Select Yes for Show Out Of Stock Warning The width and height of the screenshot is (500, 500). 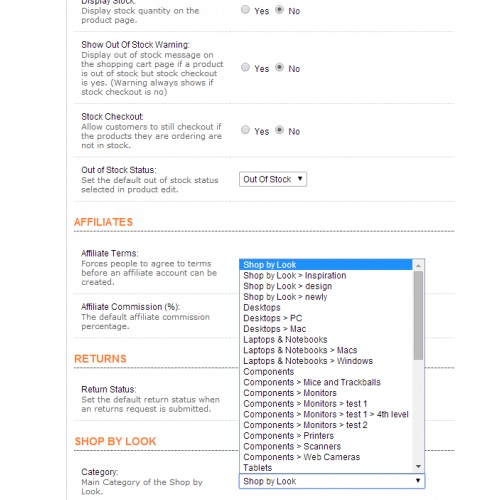pos(245,68)
